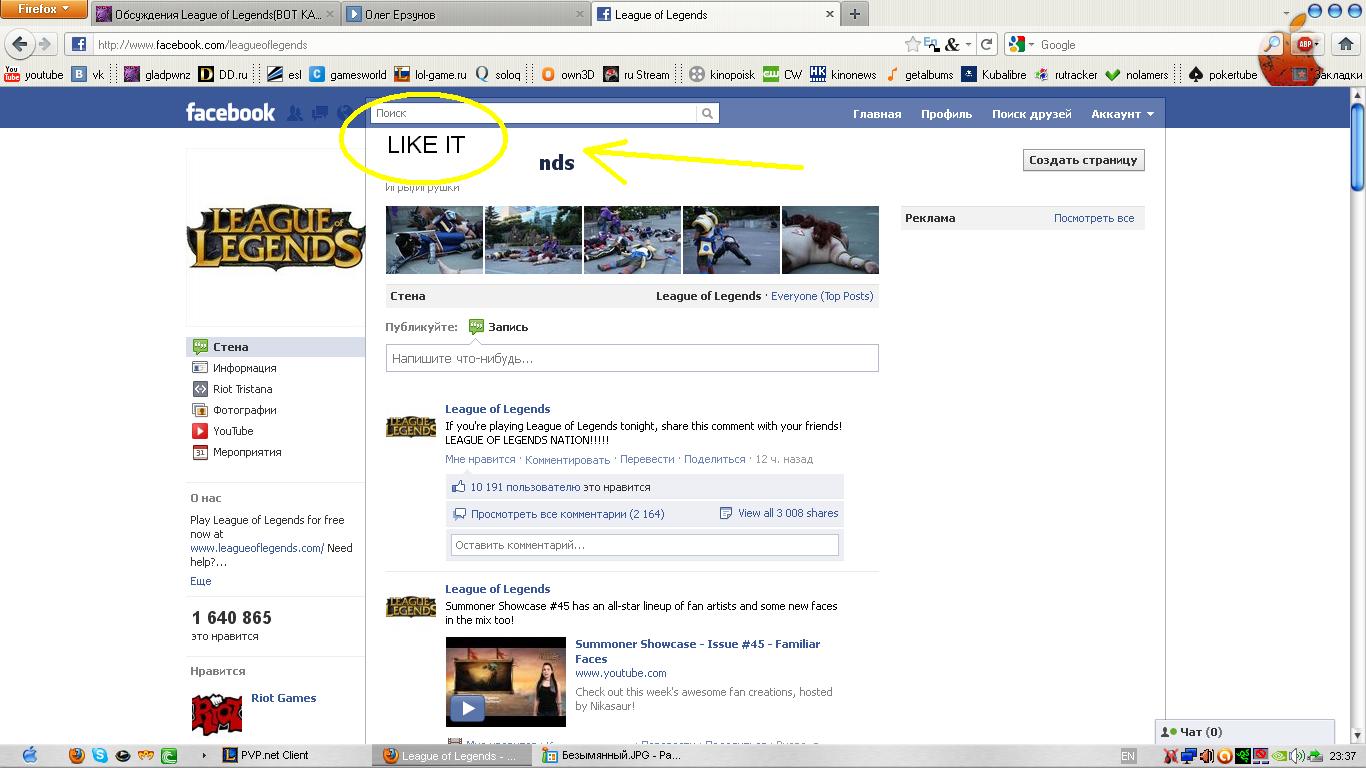Open Skype from the taskbar quick launch
The height and width of the screenshot is (768, 1366).
tap(100, 756)
